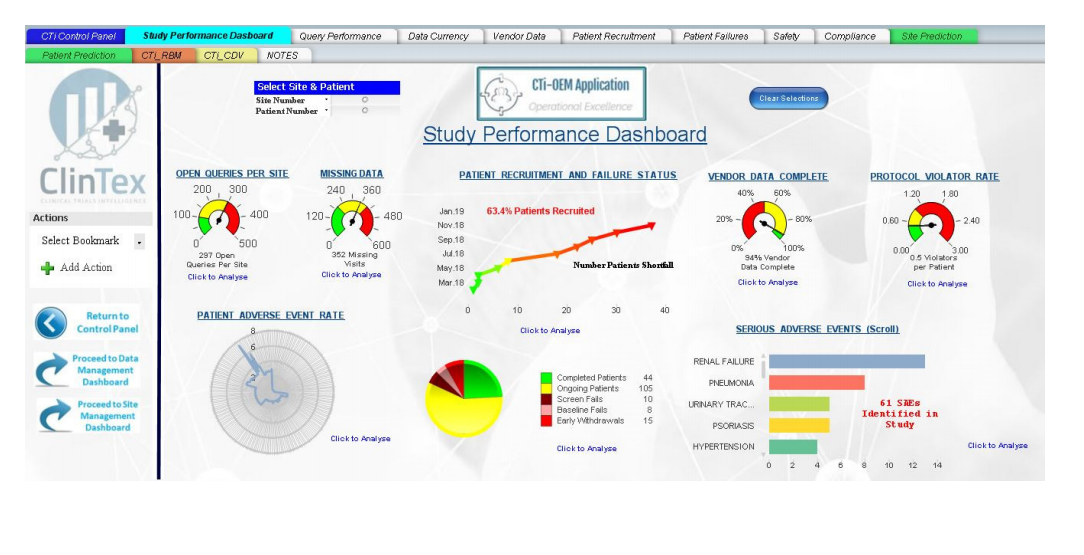Expand the Site Number dropdown
The width and height of the screenshot is (1084, 555).
tap(326, 100)
